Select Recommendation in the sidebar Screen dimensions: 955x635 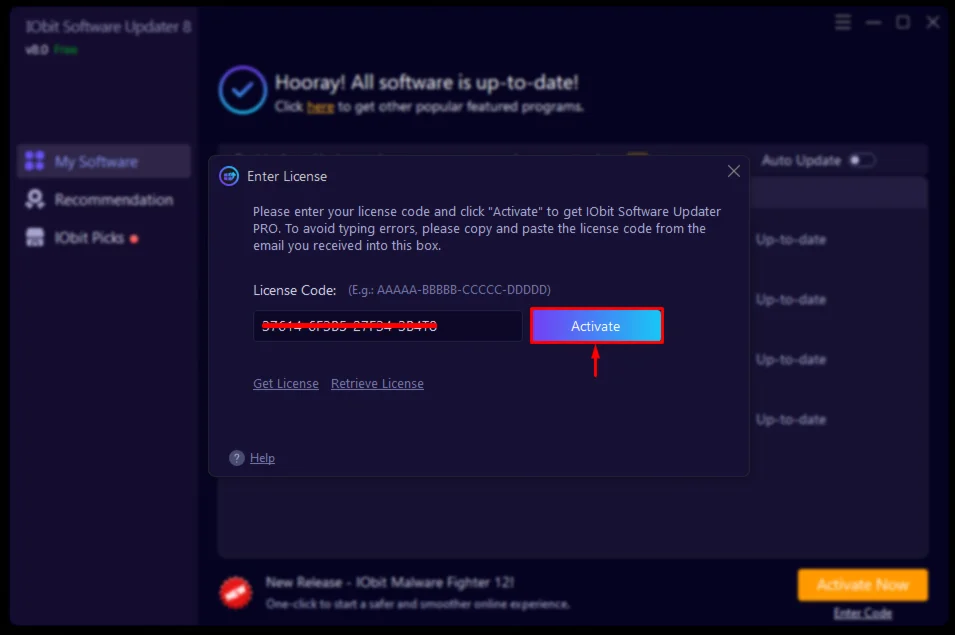point(104,199)
